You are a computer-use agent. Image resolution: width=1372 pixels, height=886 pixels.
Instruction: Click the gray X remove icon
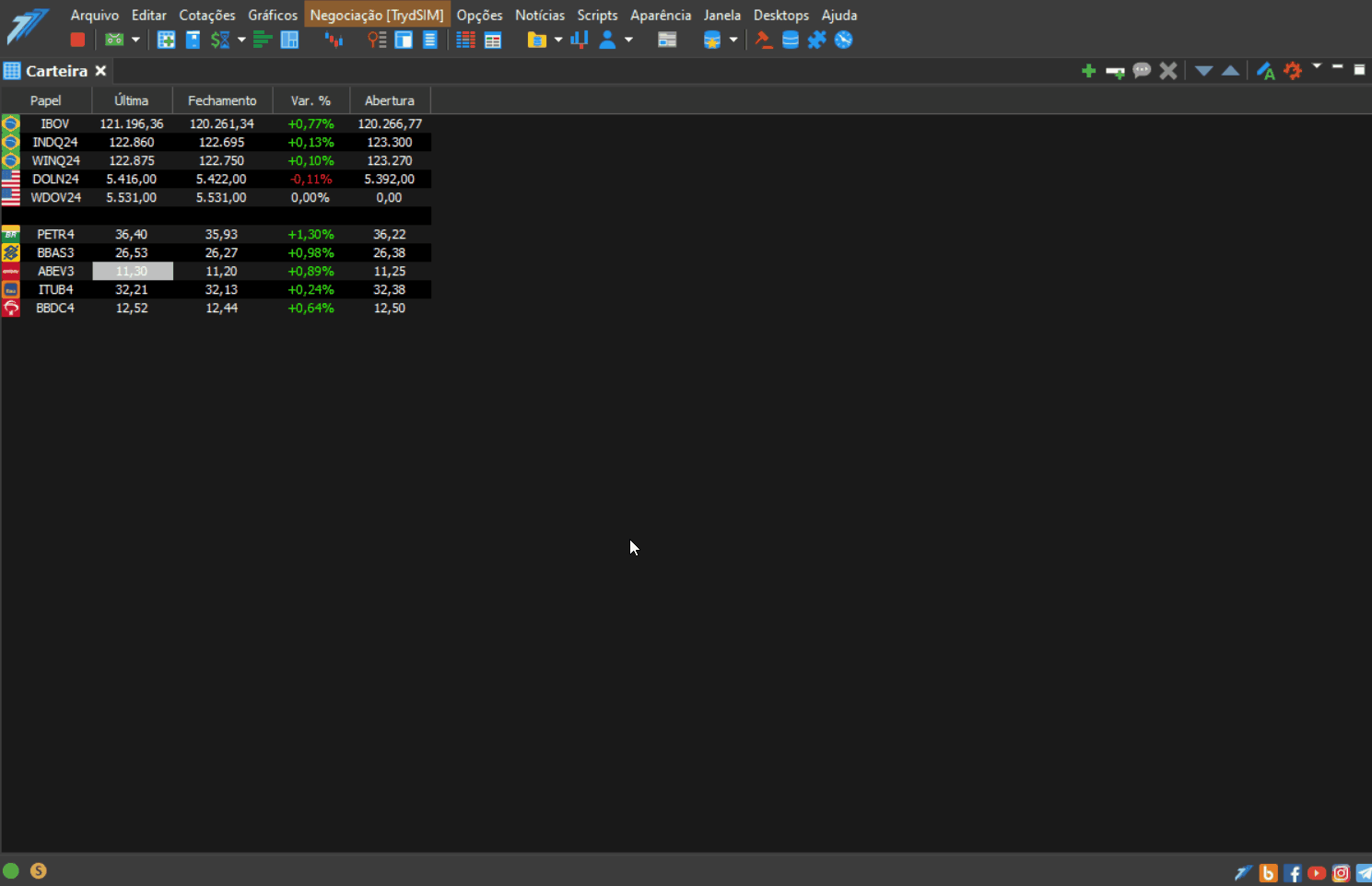(1168, 71)
